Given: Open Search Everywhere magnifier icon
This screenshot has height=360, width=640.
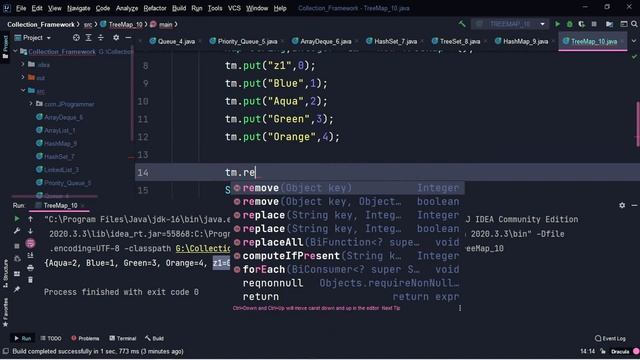Looking at the screenshot, I should (x=634, y=24).
